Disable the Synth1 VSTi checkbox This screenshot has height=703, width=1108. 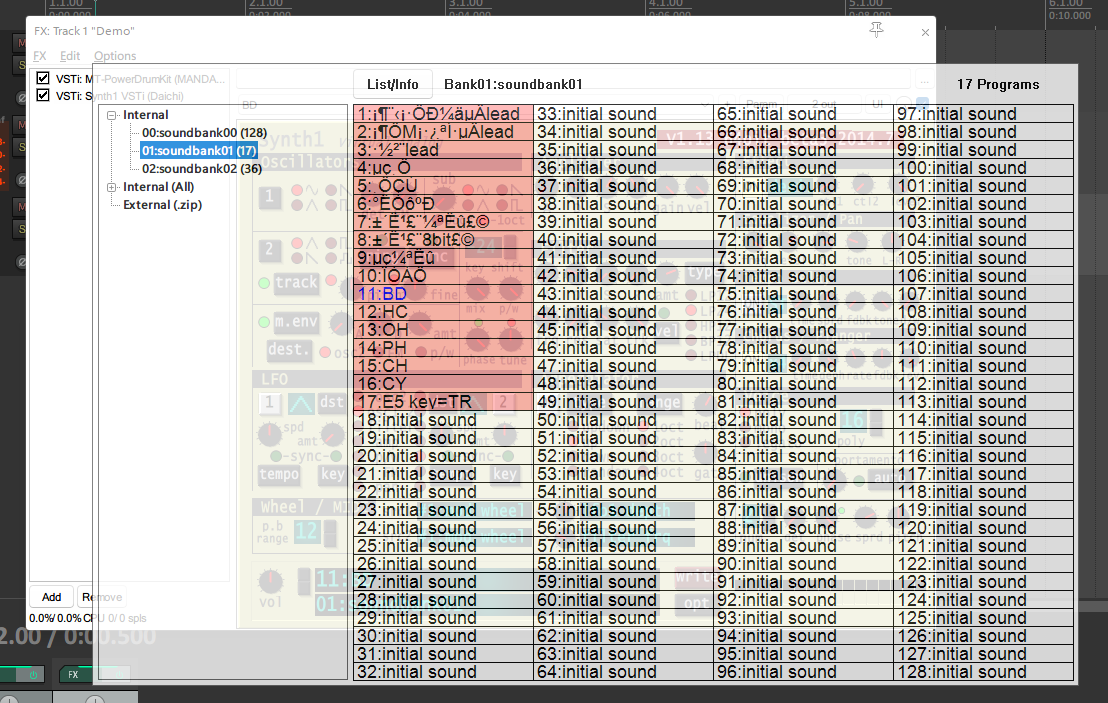[43, 95]
